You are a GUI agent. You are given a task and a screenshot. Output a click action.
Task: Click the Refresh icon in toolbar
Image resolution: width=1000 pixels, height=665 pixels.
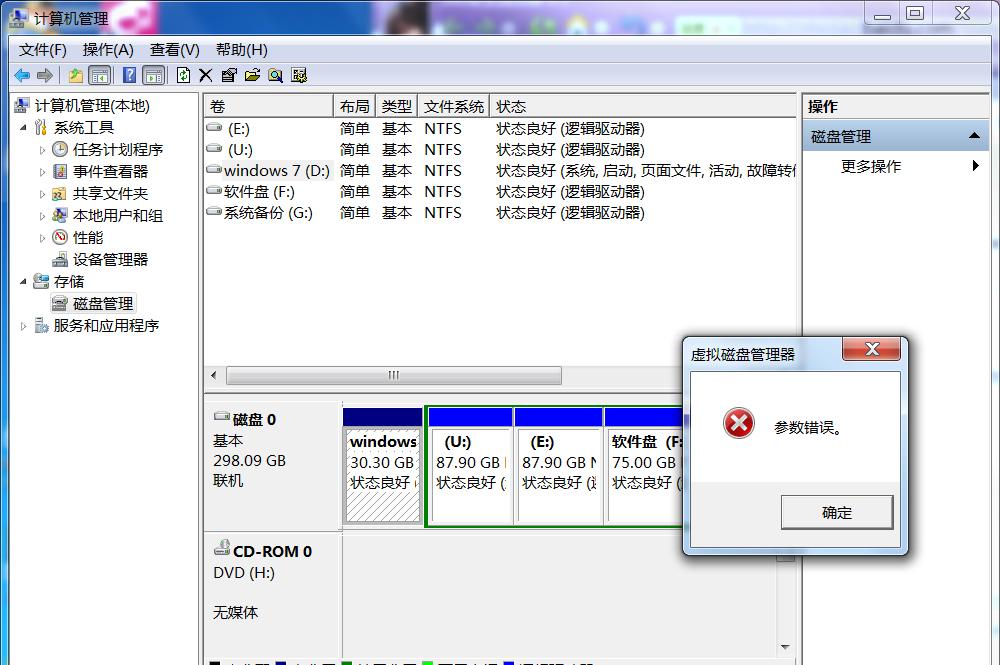(x=183, y=76)
